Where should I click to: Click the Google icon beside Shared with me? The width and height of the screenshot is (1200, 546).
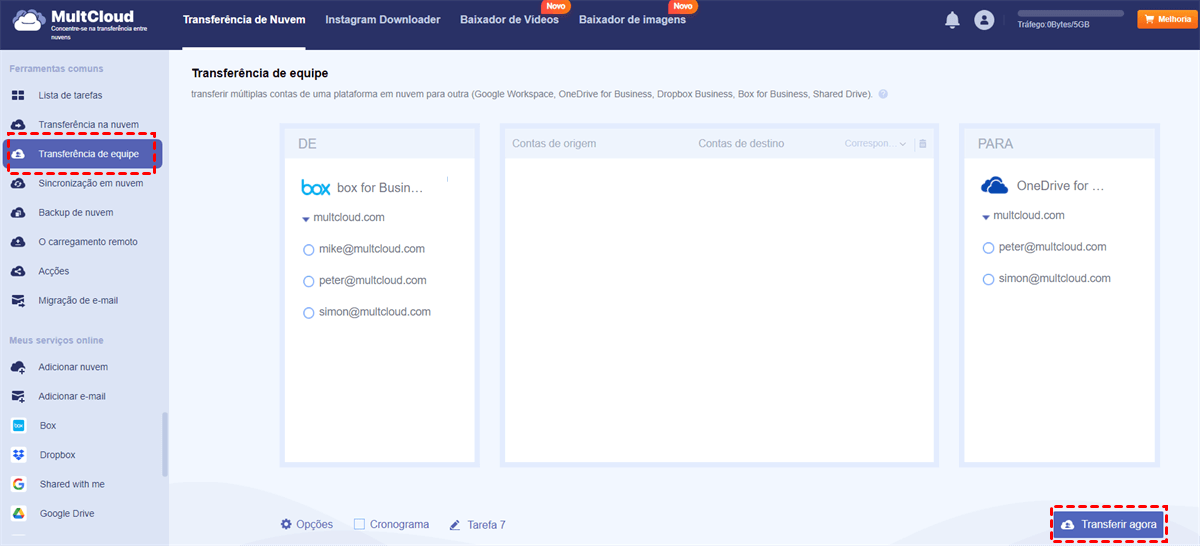[x=18, y=484]
